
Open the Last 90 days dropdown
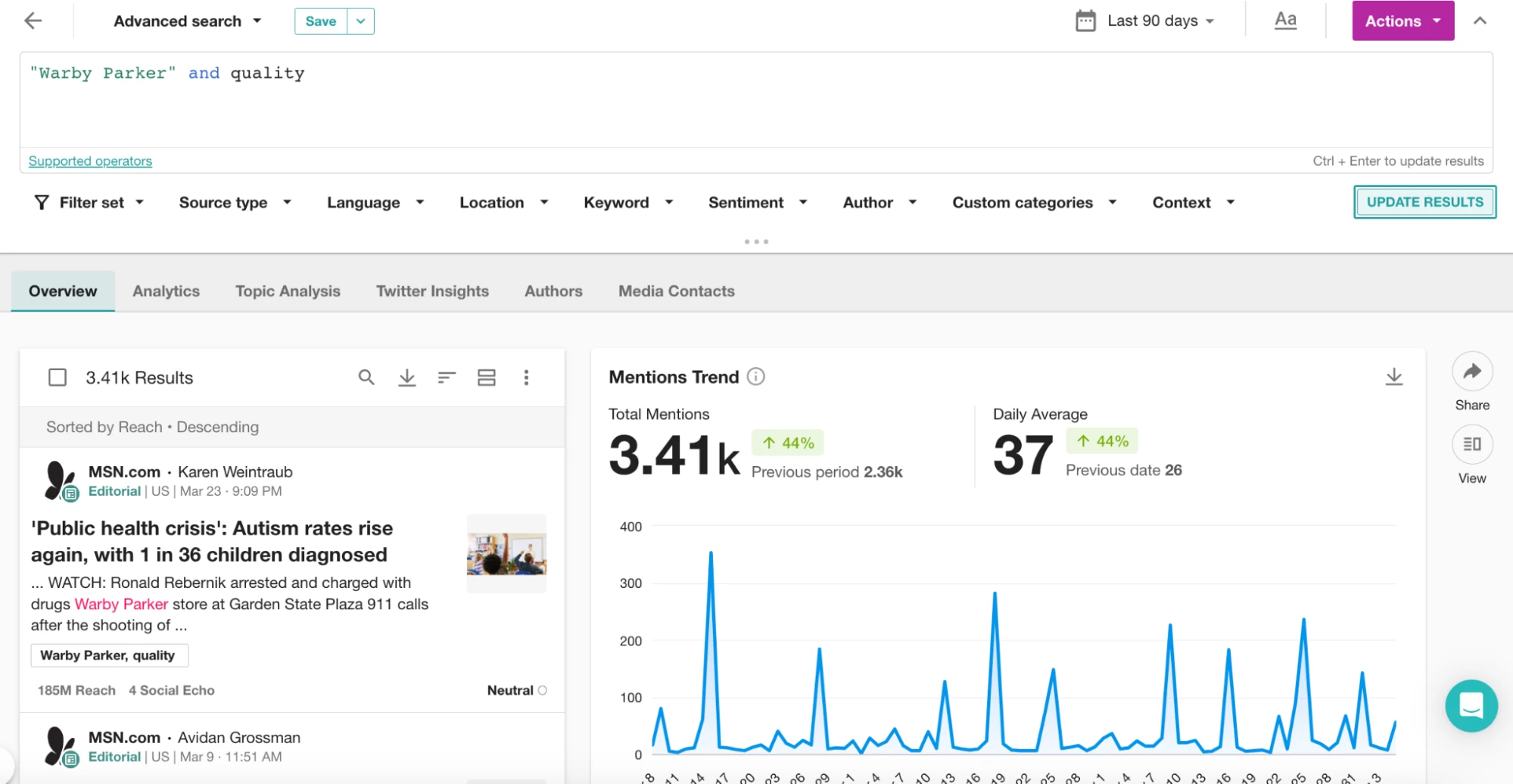point(1160,20)
